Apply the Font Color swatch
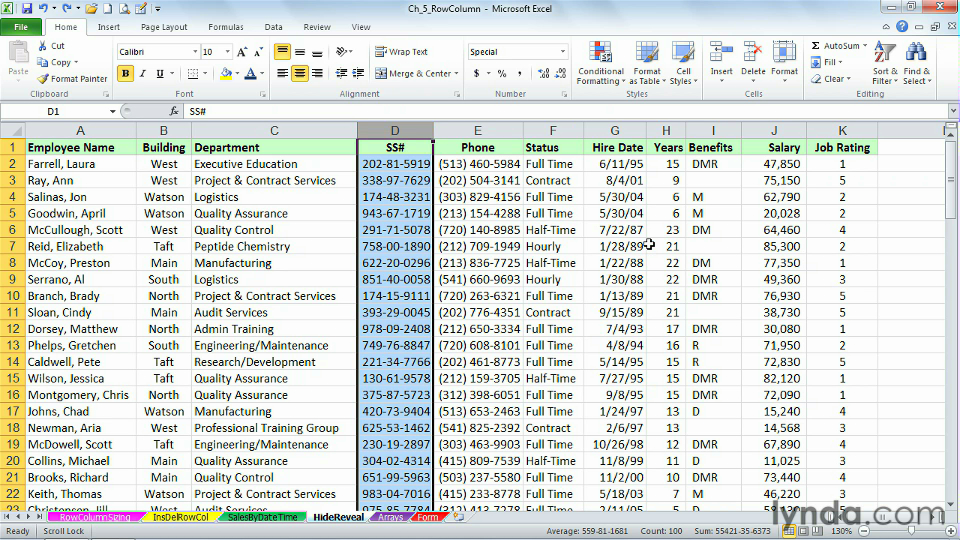The height and width of the screenshot is (540, 960). pyautogui.click(x=250, y=73)
